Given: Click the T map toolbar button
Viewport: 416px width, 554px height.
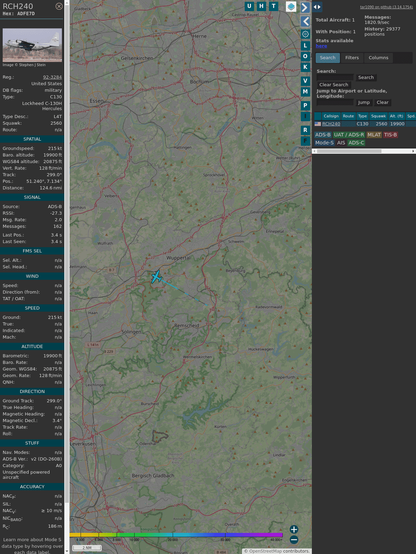Looking at the screenshot, I should (274, 6).
